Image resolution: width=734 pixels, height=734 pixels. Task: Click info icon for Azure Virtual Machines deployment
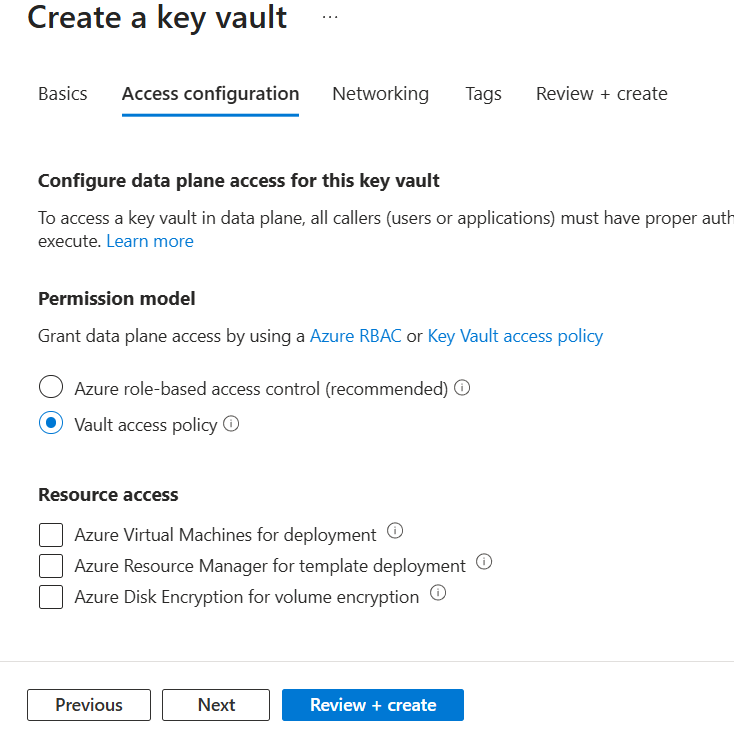click(395, 531)
